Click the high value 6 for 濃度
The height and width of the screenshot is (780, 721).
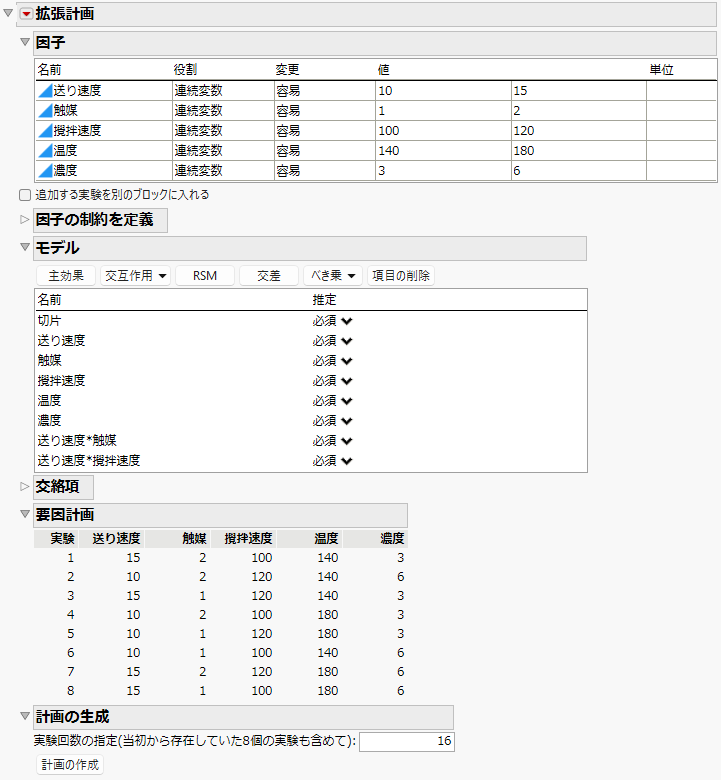coord(579,171)
